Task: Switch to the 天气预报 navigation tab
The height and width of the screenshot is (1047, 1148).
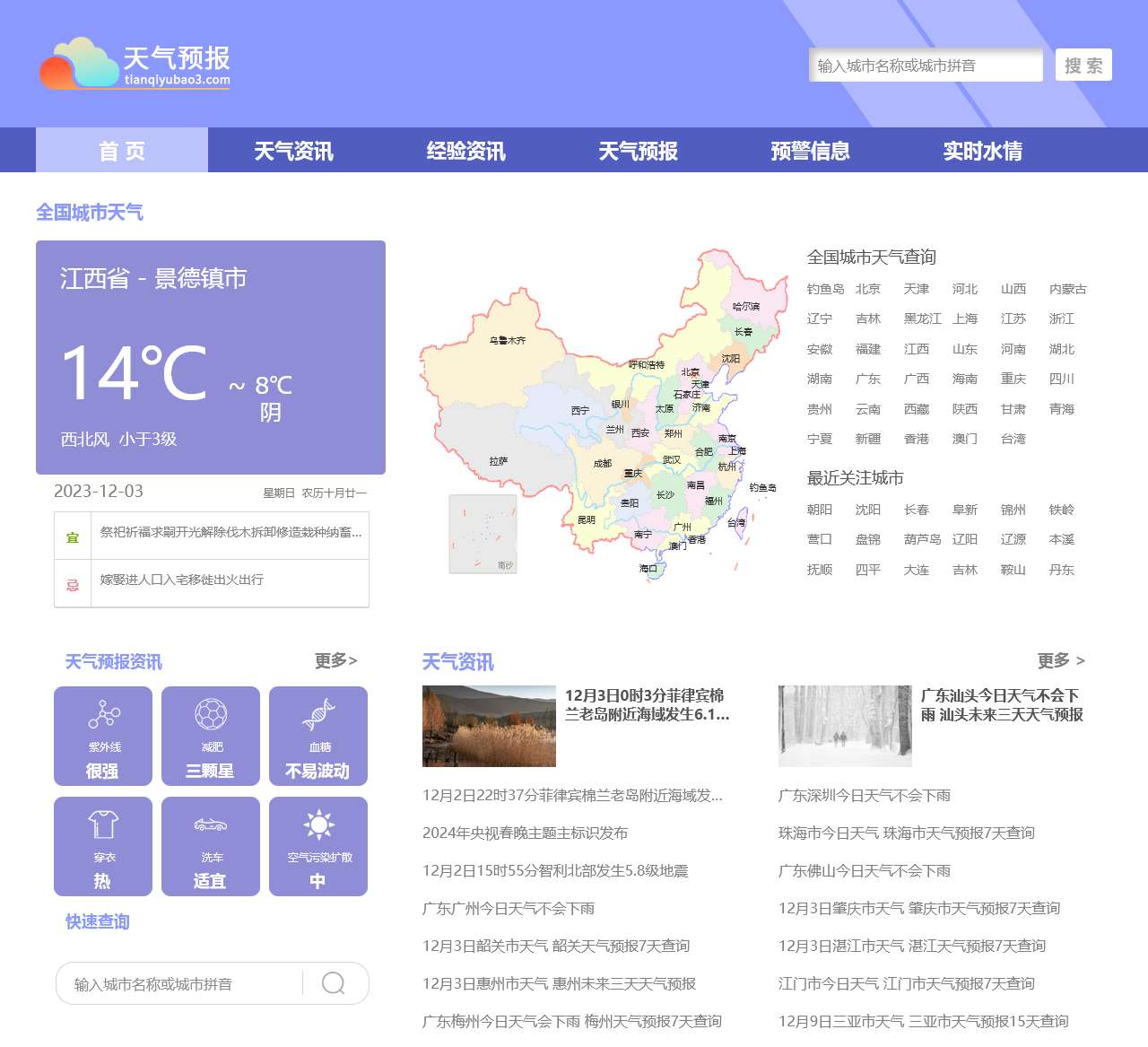Action: [x=639, y=150]
